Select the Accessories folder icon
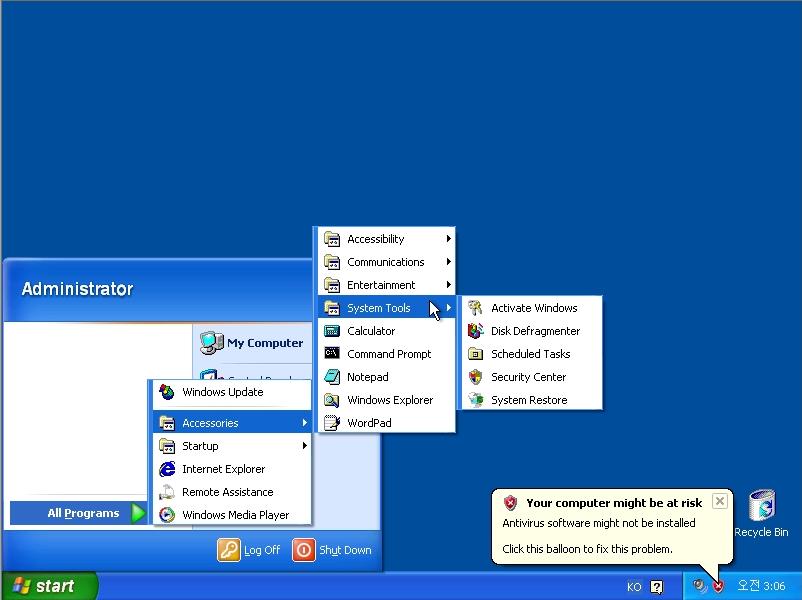 pos(167,423)
